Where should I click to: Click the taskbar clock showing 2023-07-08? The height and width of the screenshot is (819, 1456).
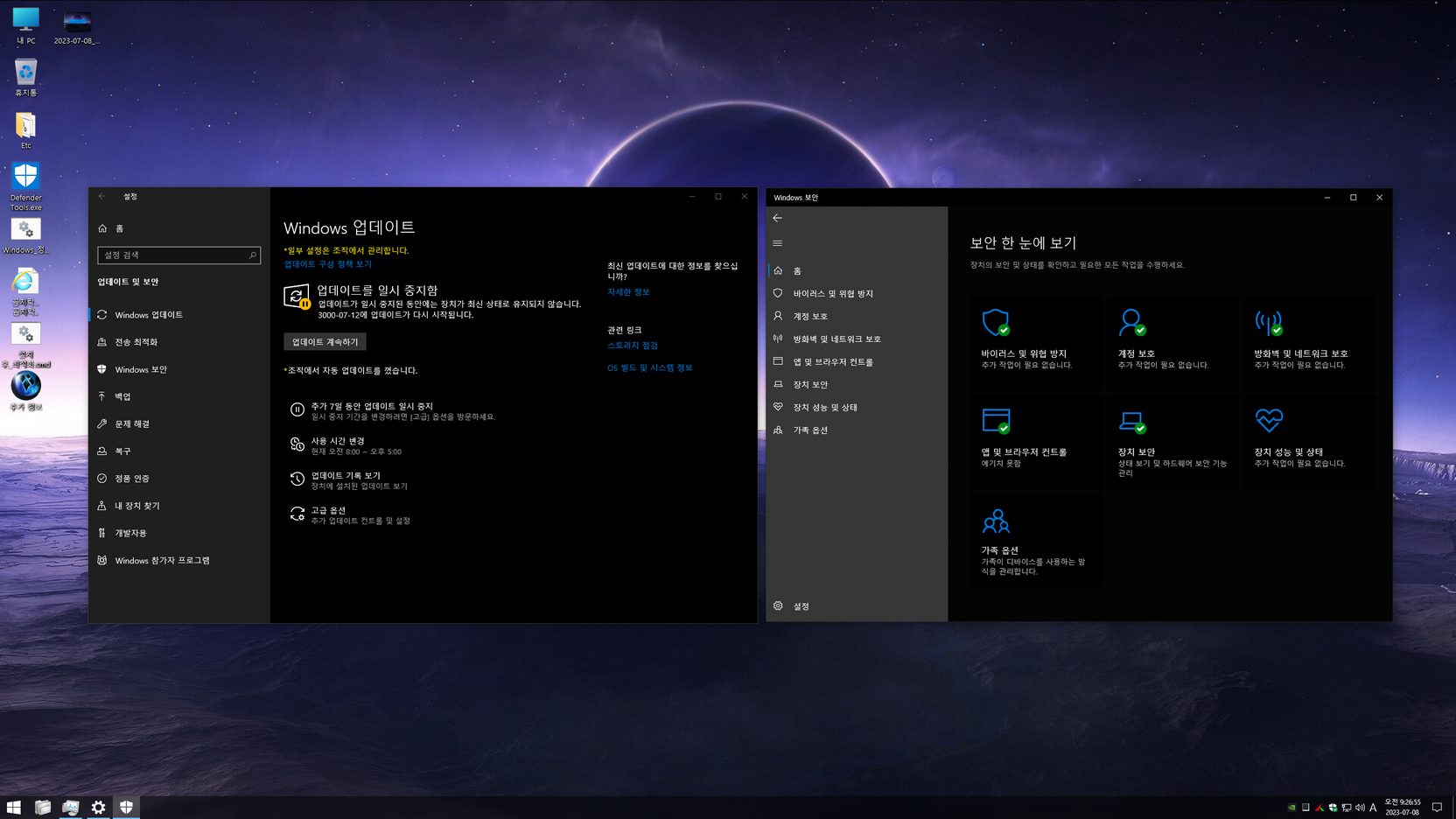(x=1402, y=808)
